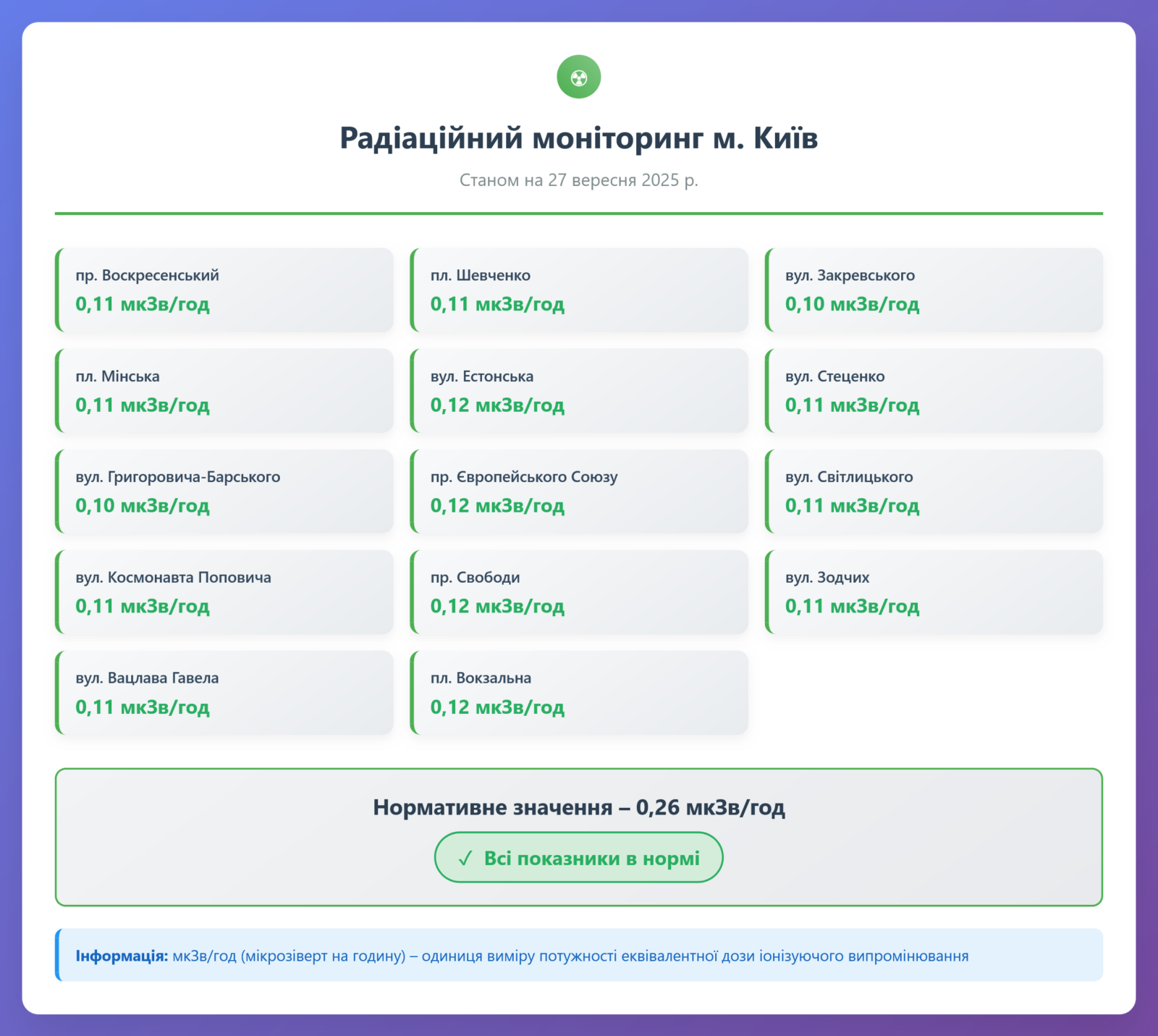Select the пр. Свободи reading card
Screen dimensions: 1158x1036
pos(579,592)
